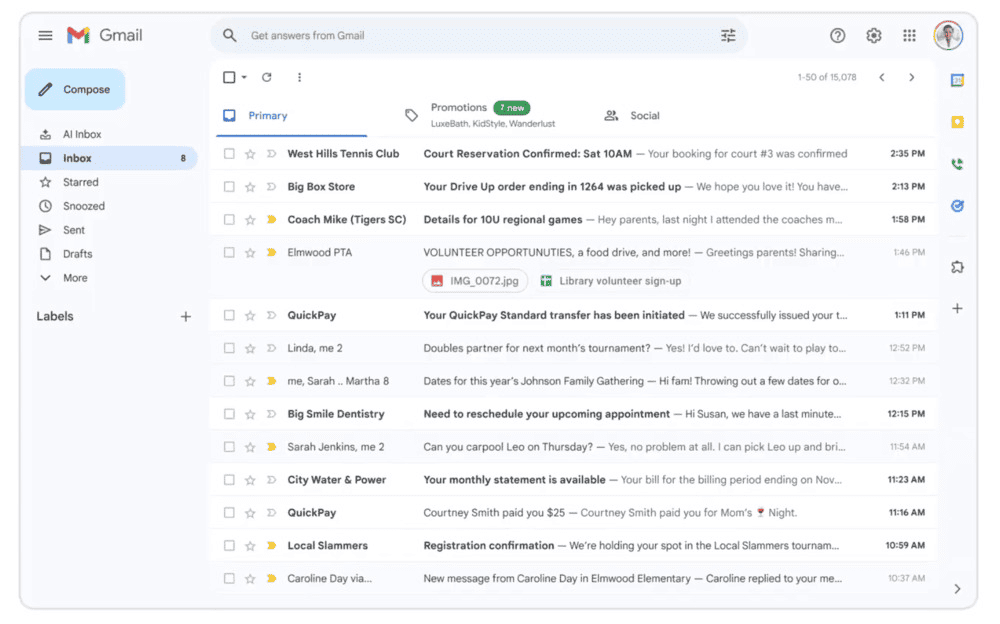1000x624 pixels.
Task: Open the IMG_0072.jpg attachment
Action: pos(475,281)
